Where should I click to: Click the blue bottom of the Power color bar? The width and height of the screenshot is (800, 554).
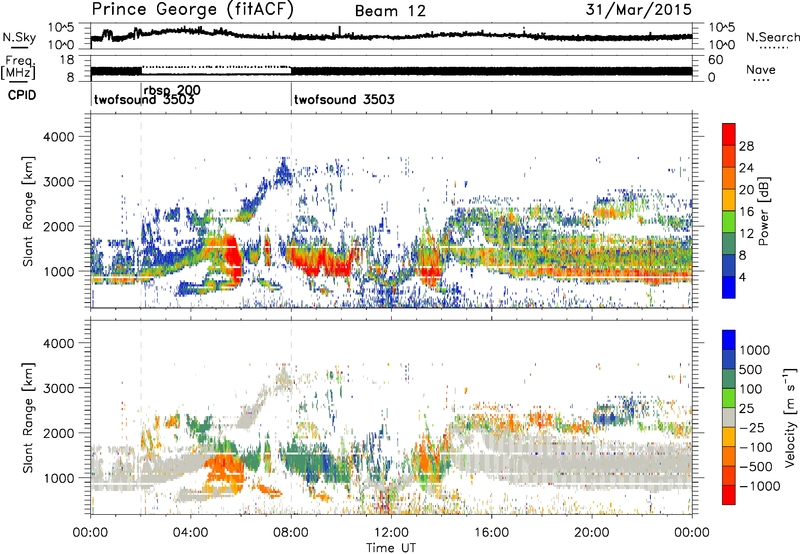(x=729, y=290)
